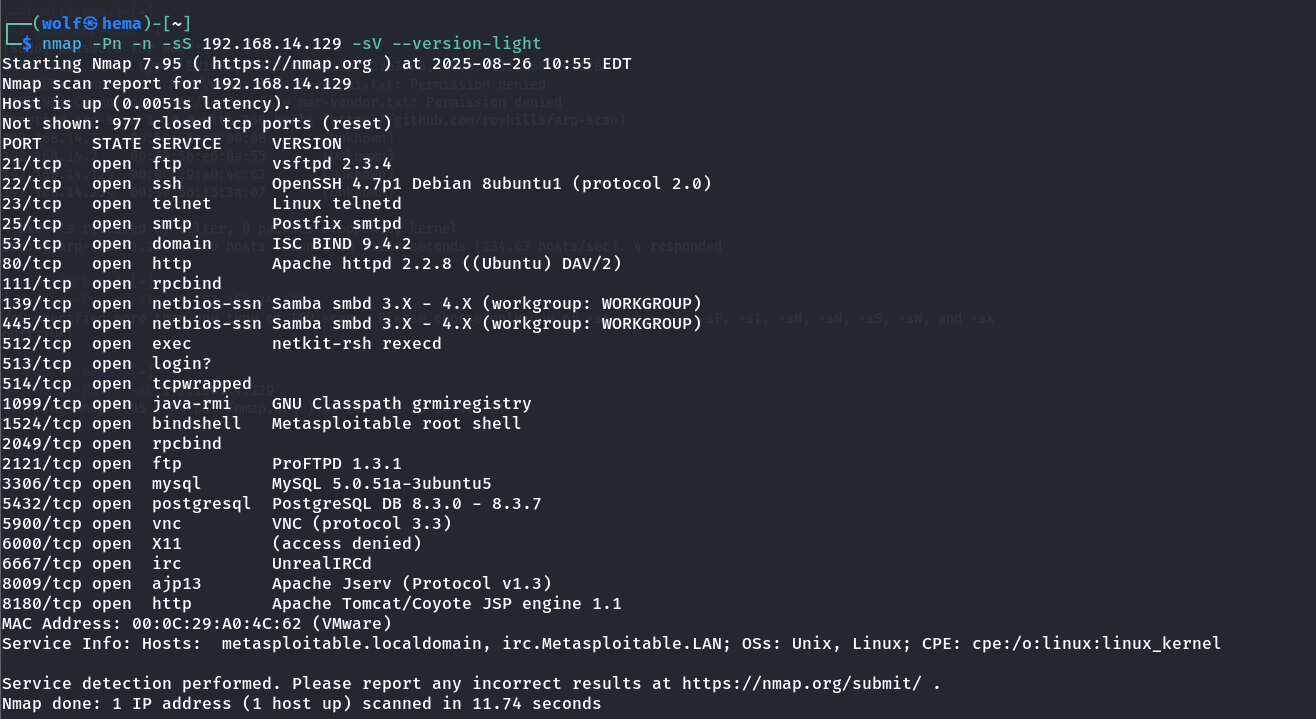Click the MAC Address 00:0C:29:A0:4C:62 line
Image resolution: width=1316 pixels, height=719 pixels.
coord(195,624)
